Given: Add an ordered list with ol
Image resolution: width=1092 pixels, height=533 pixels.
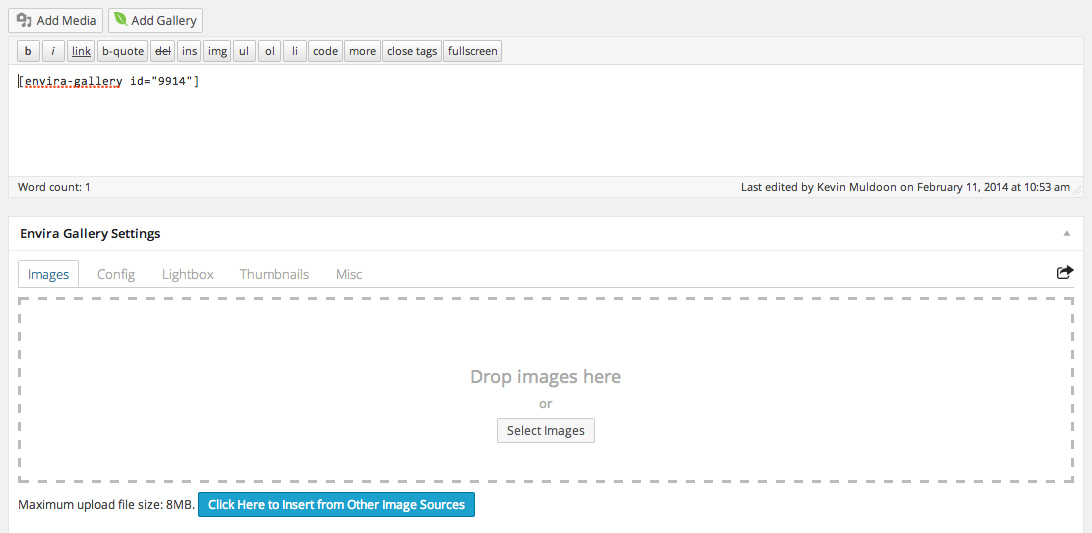Looking at the screenshot, I should pos(270,51).
